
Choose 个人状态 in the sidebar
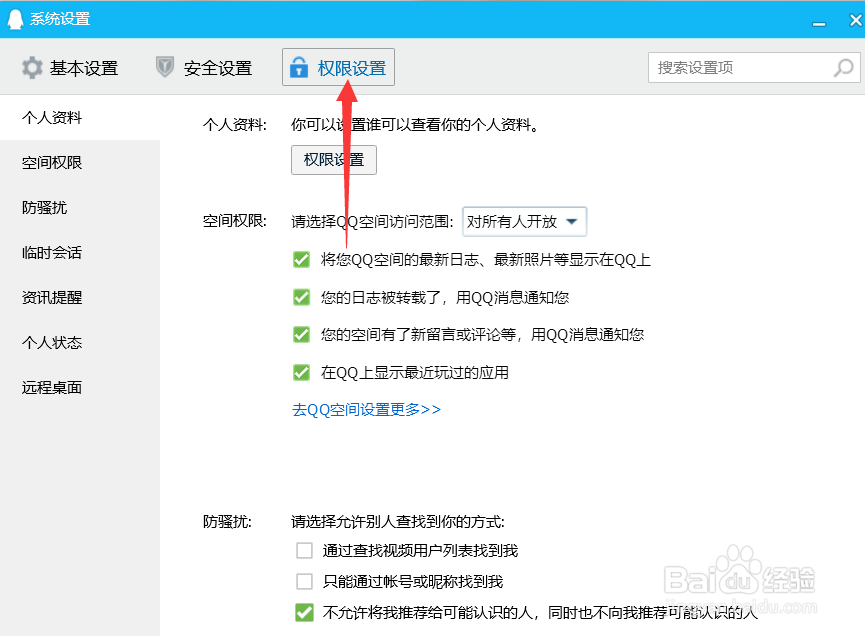[x=80, y=343]
